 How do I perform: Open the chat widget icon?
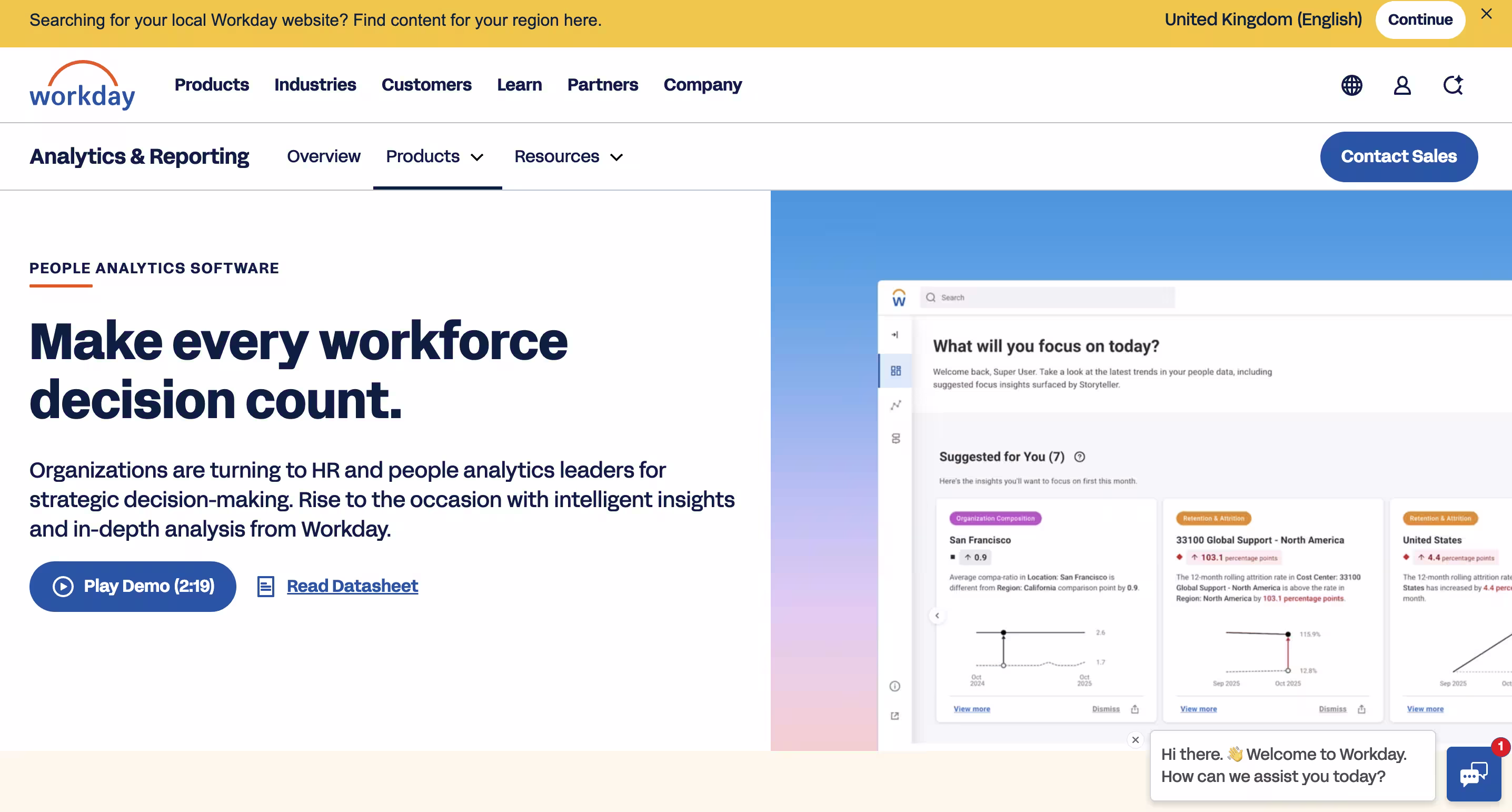[1473, 774]
